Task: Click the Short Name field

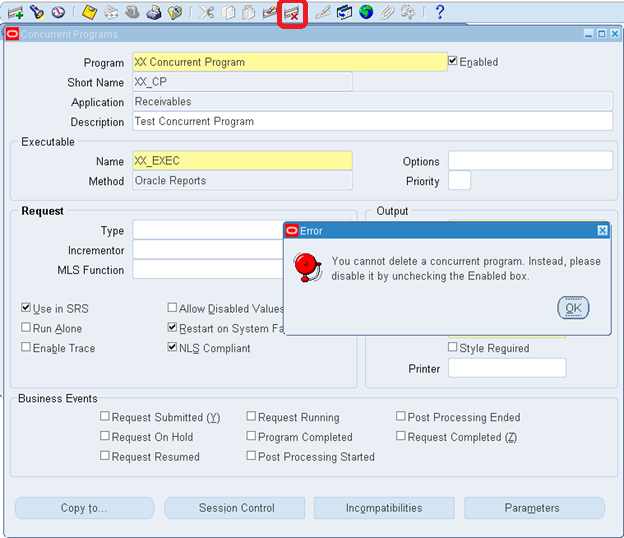Action: 242,82
